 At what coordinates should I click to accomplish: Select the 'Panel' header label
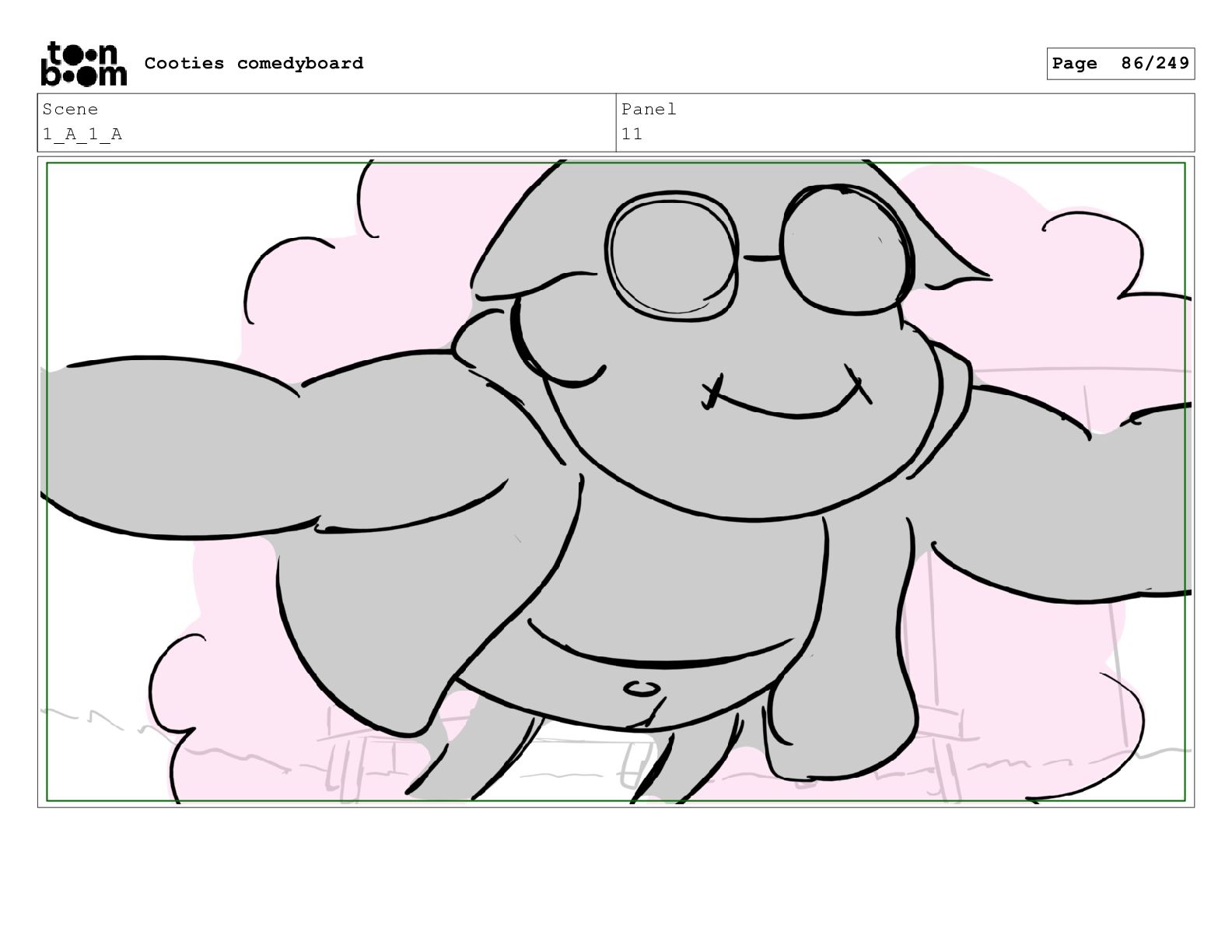[x=649, y=109]
